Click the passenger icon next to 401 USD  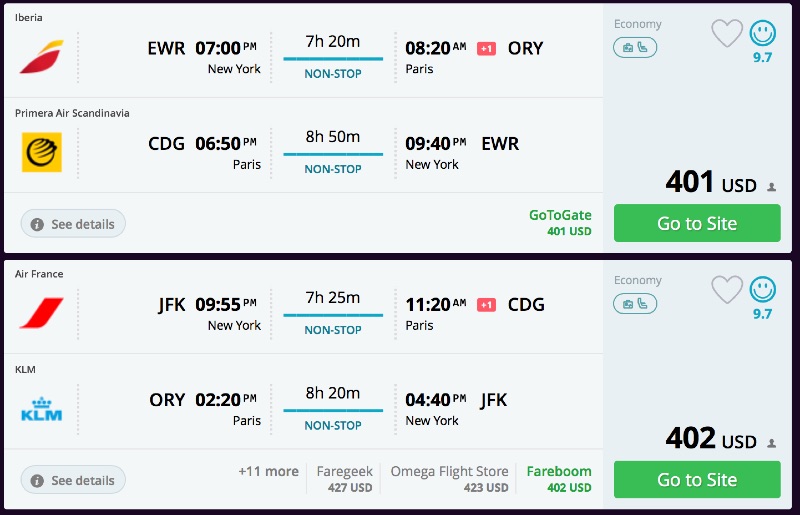coord(771,187)
